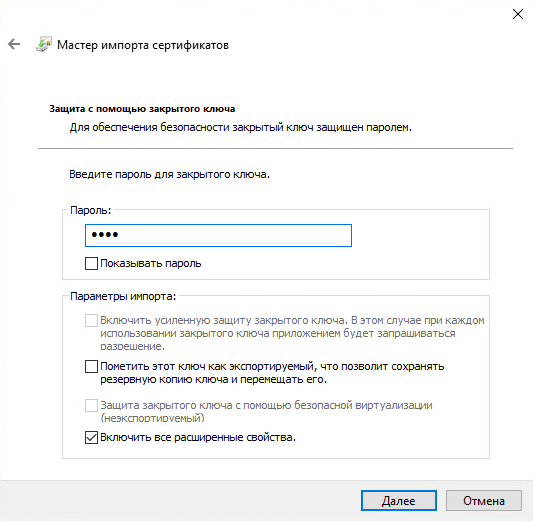This screenshot has height=522, width=534.
Task: Uncheck Включить все расширенные свойства checkbox
Action: (x=91, y=438)
